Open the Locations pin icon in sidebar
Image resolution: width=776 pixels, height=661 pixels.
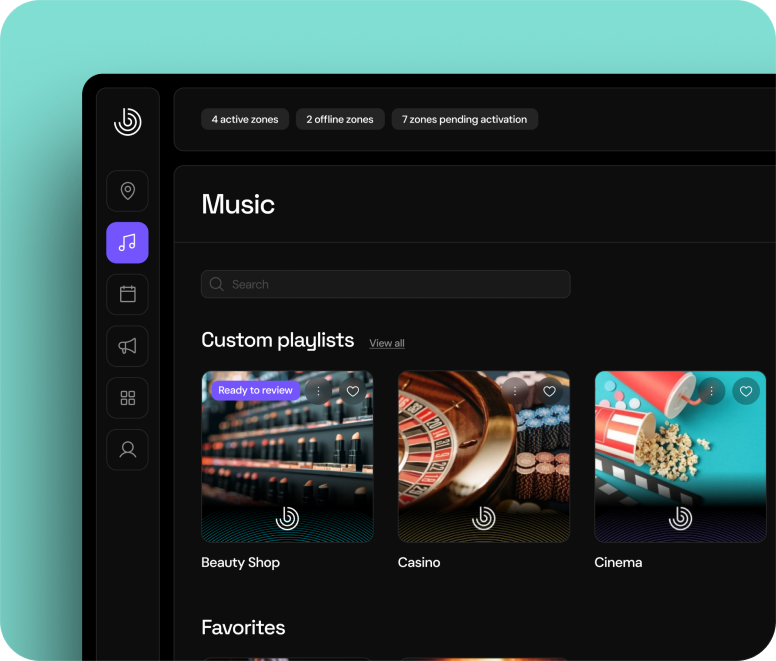(x=128, y=191)
